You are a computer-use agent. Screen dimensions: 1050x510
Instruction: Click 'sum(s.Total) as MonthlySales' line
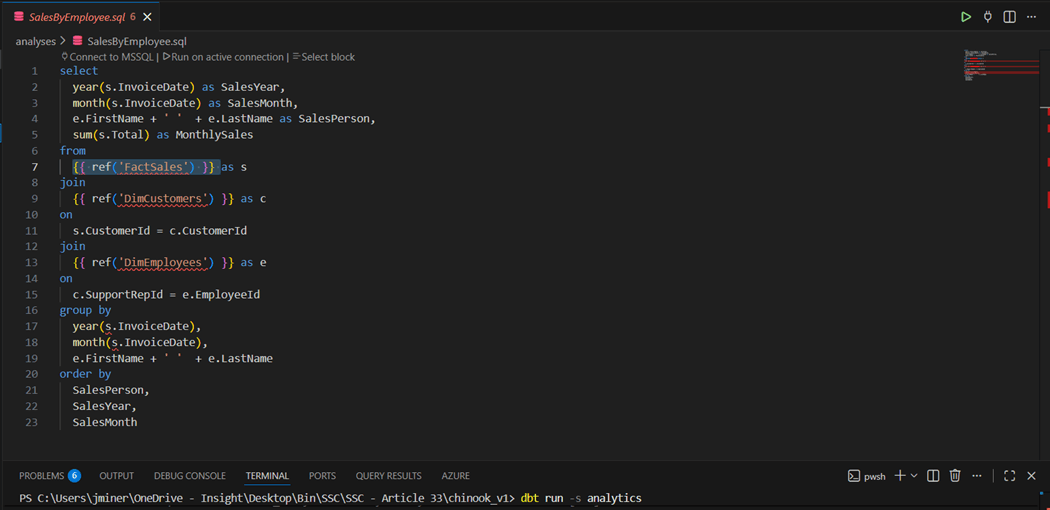coord(163,135)
